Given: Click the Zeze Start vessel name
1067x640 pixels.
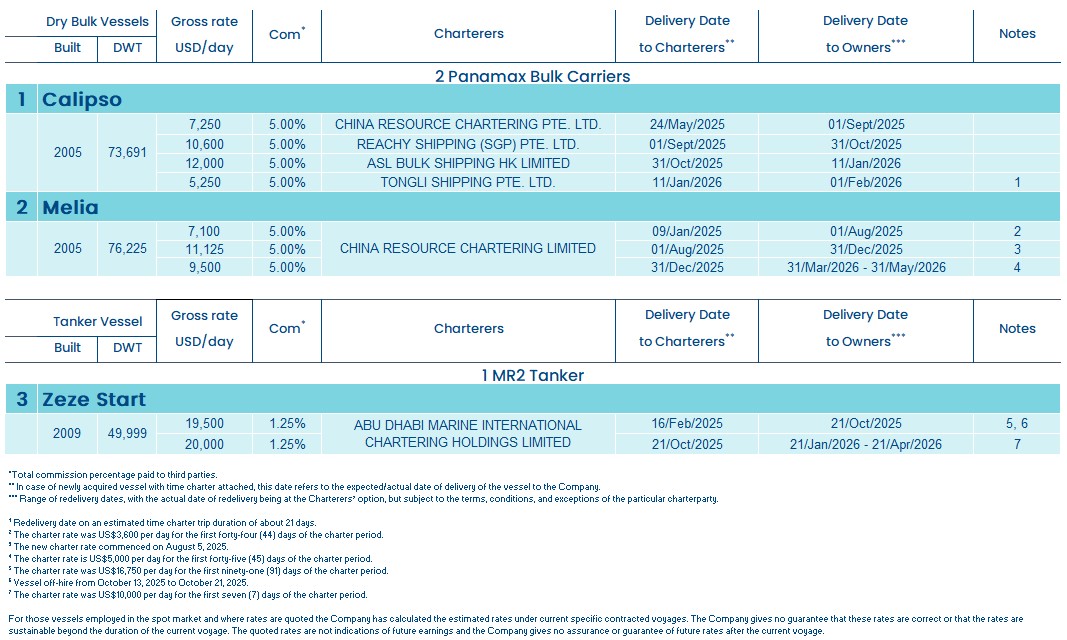Looking at the screenshot, I should [x=94, y=399].
